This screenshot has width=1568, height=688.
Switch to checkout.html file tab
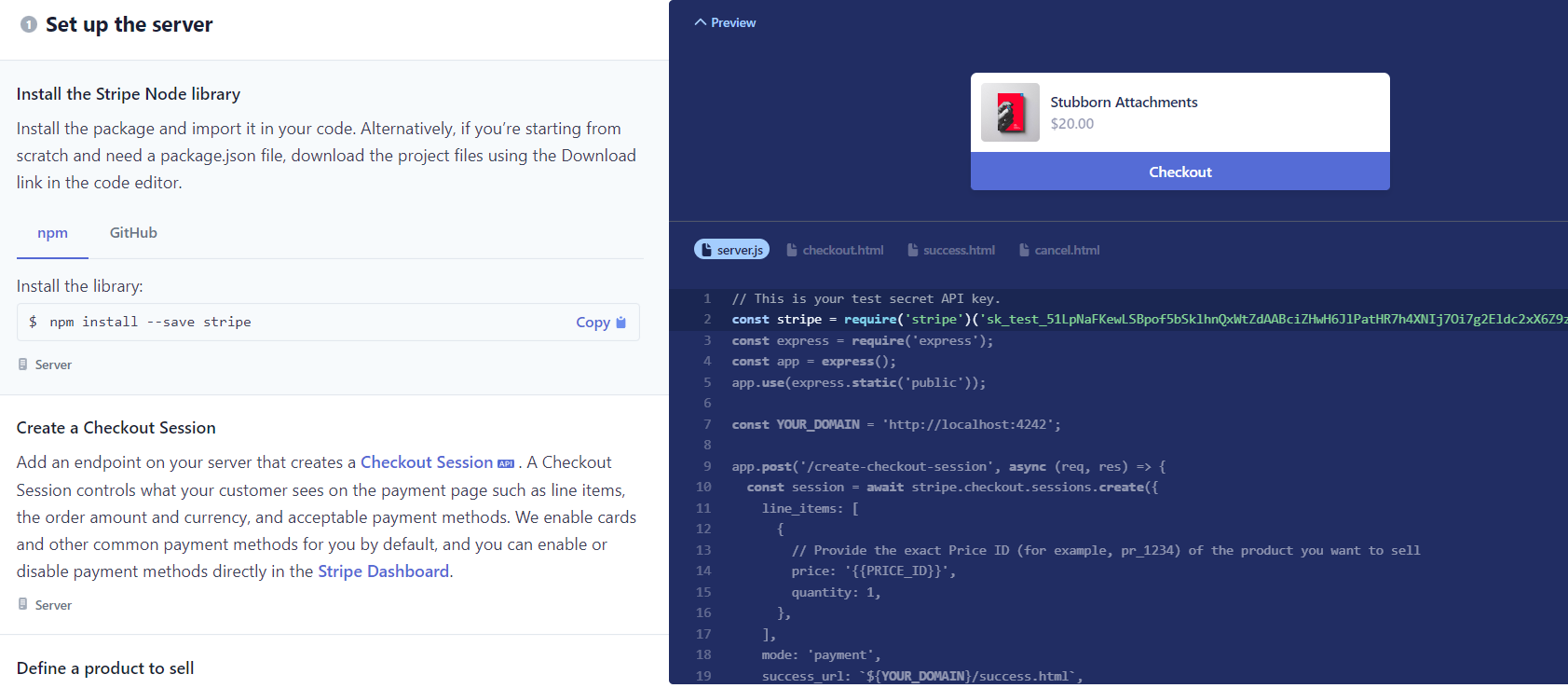pyautogui.click(x=835, y=250)
